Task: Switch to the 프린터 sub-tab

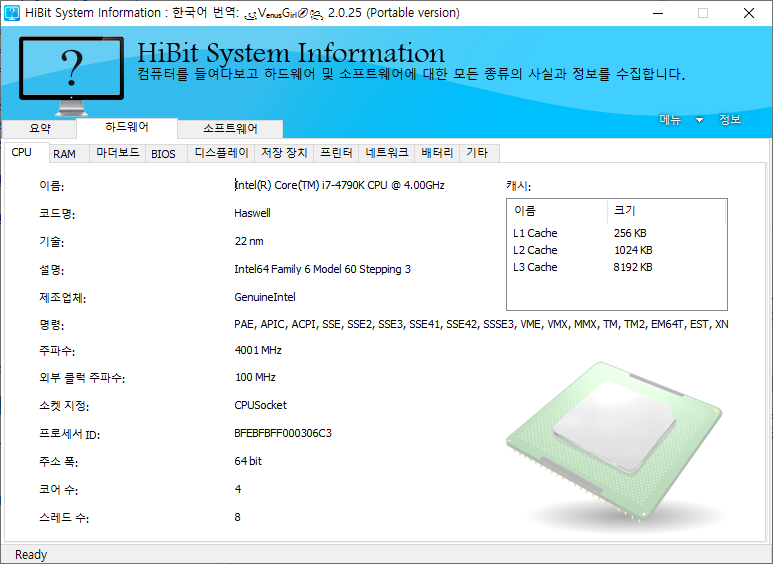Action: [336, 153]
